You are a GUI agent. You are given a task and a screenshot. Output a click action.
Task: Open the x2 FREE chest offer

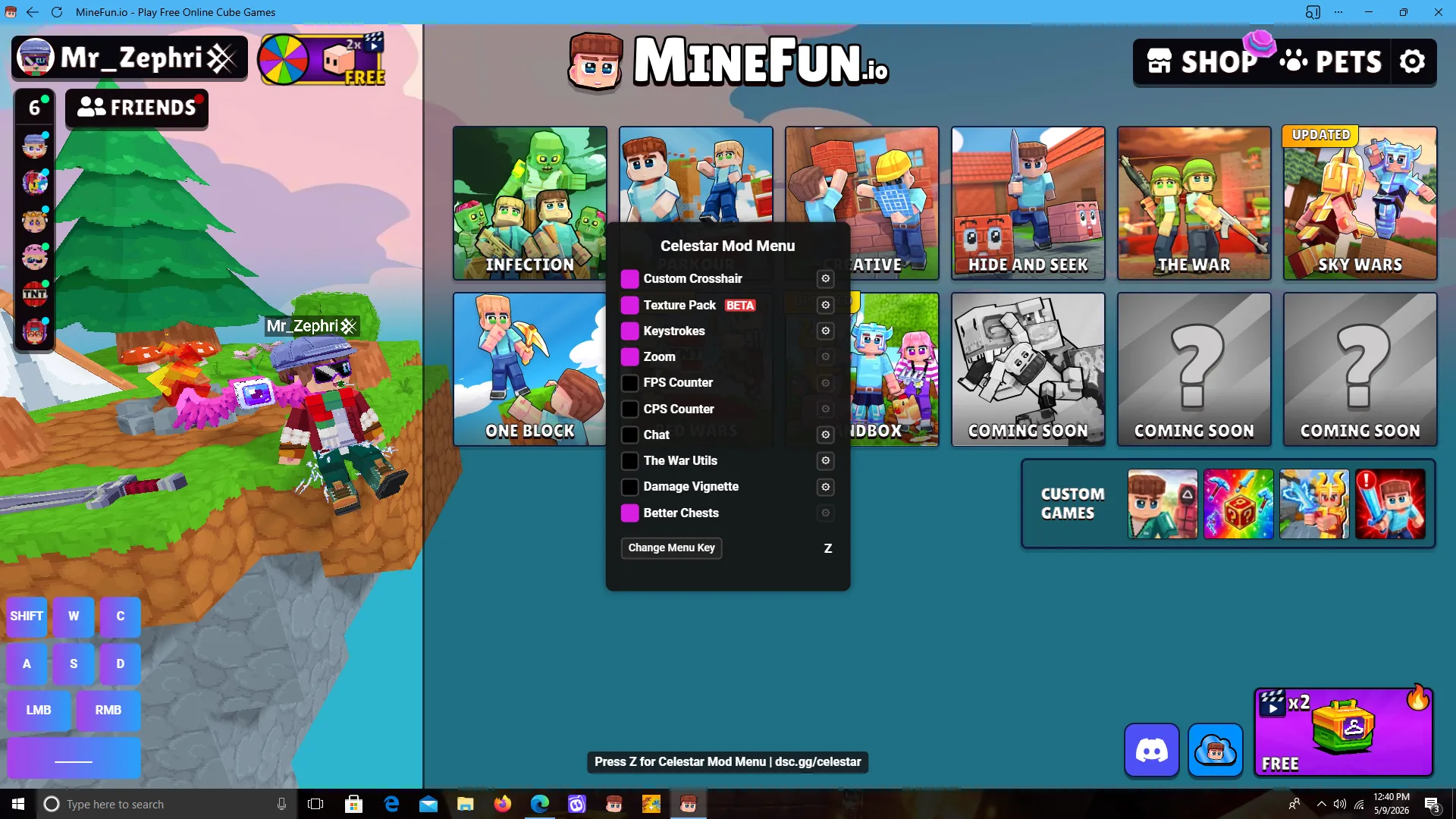point(1343,732)
